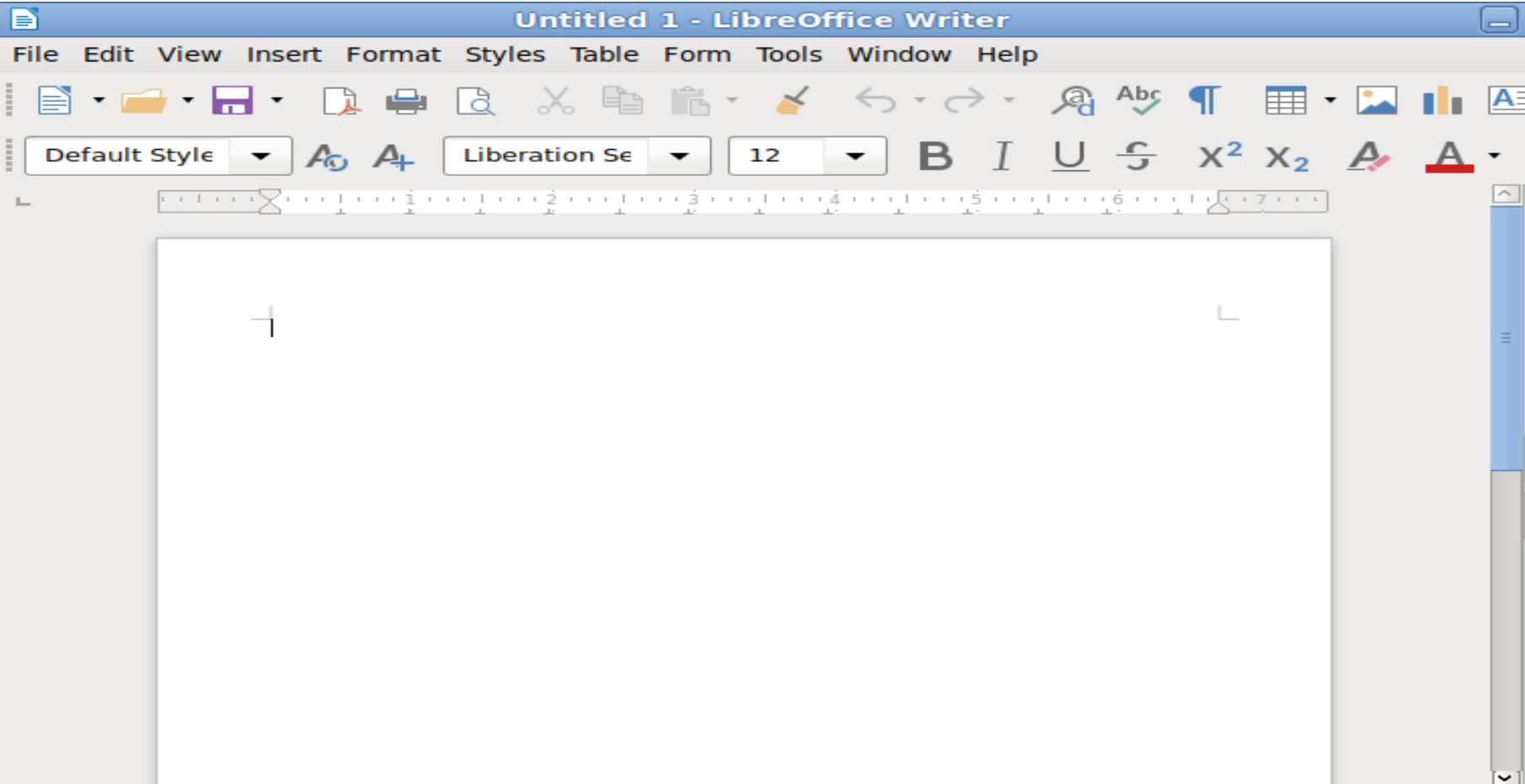
Task: Toggle strikethrough on selected text
Action: click(1137, 156)
